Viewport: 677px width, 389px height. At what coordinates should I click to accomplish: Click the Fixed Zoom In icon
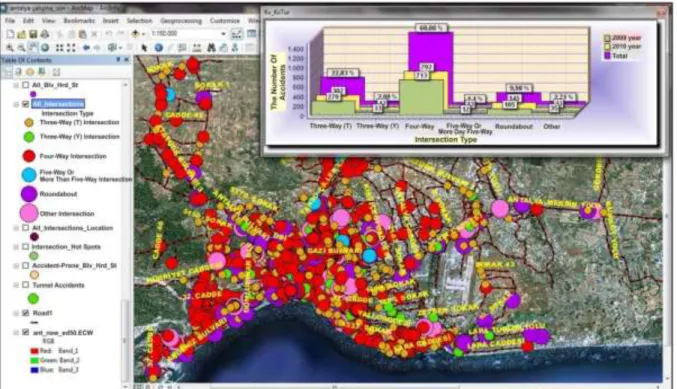tap(60, 47)
